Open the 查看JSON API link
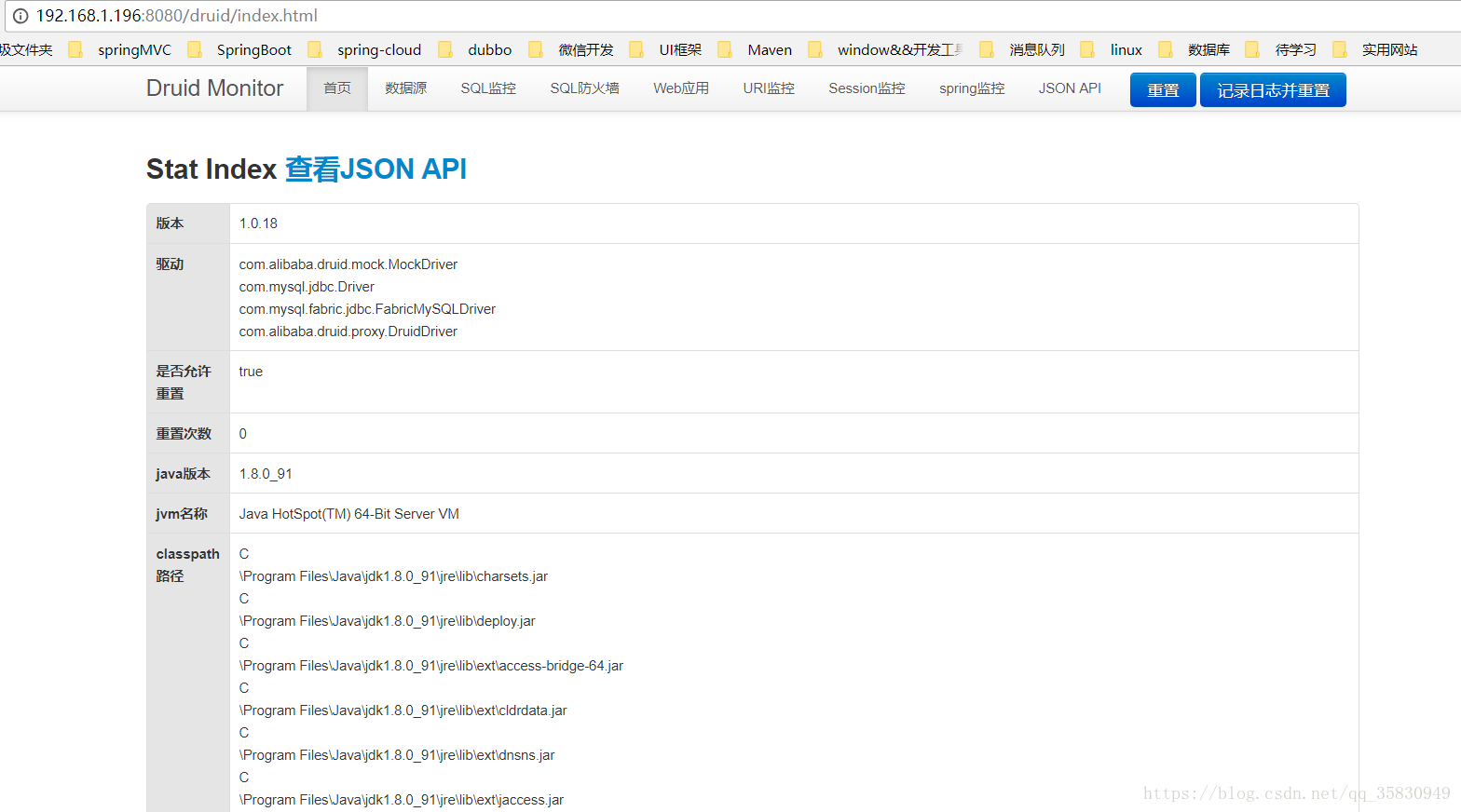The width and height of the screenshot is (1461, 812). click(375, 169)
